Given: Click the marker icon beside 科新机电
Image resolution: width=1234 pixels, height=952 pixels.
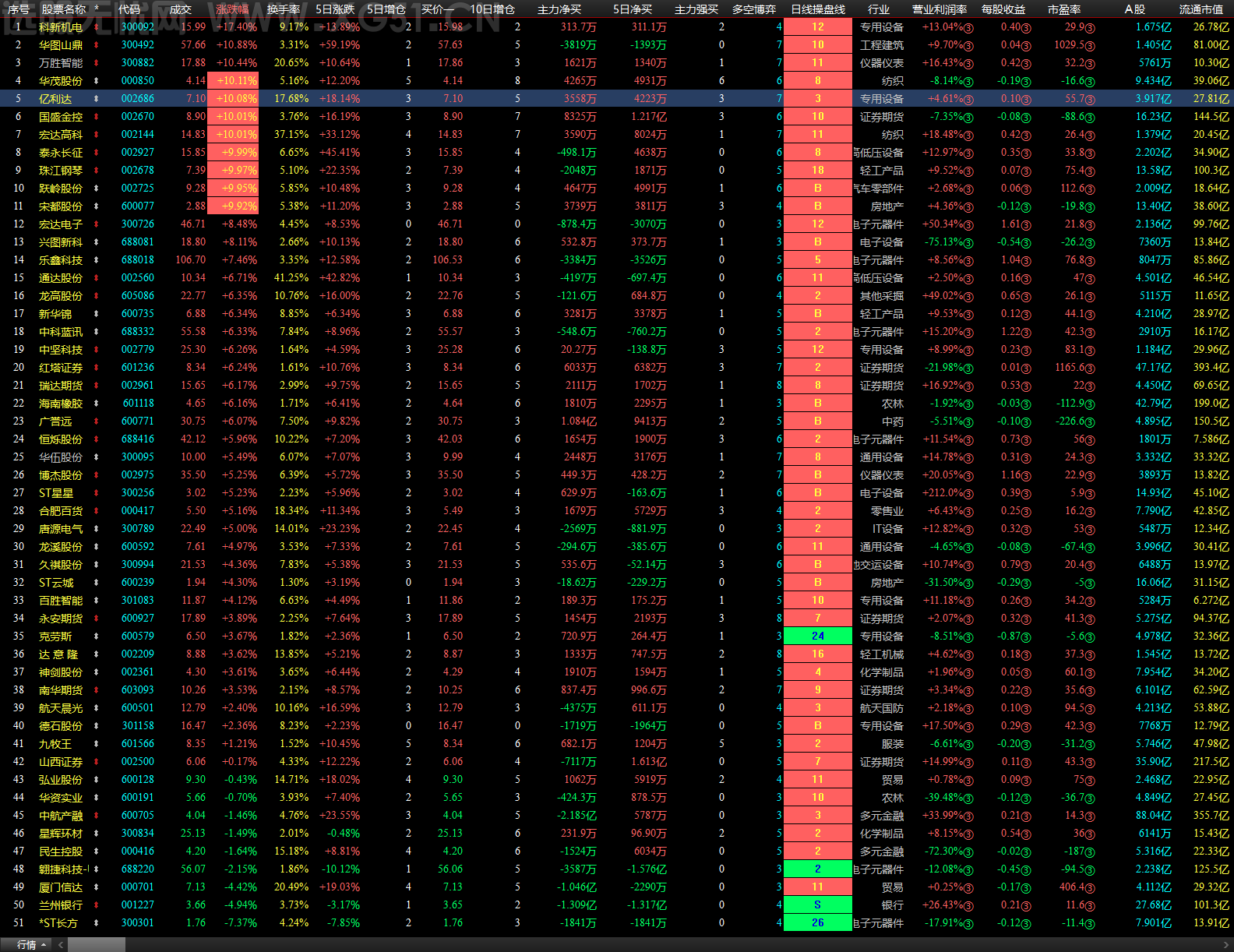Looking at the screenshot, I should click(x=96, y=27).
